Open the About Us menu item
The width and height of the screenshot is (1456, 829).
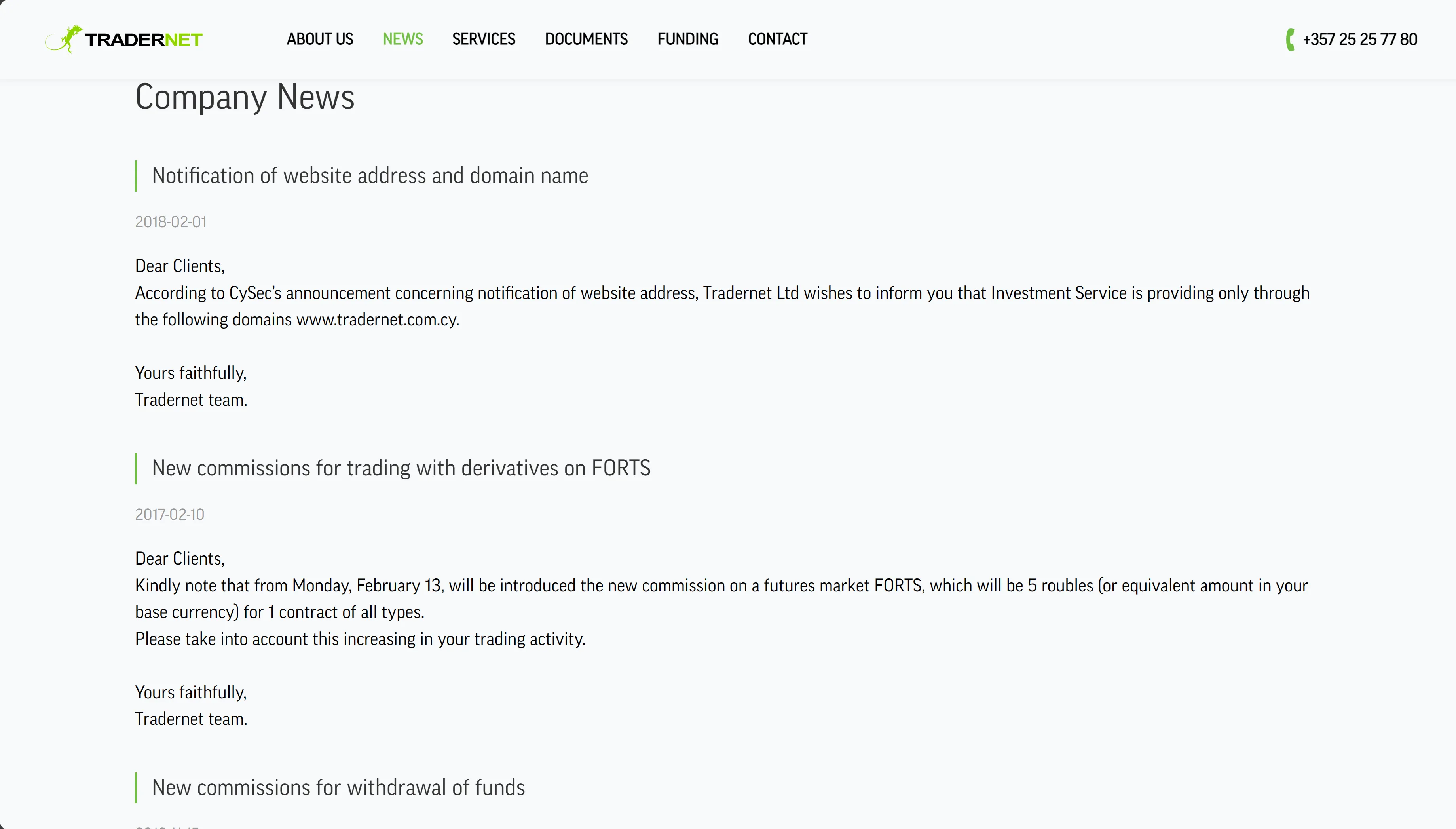320,39
